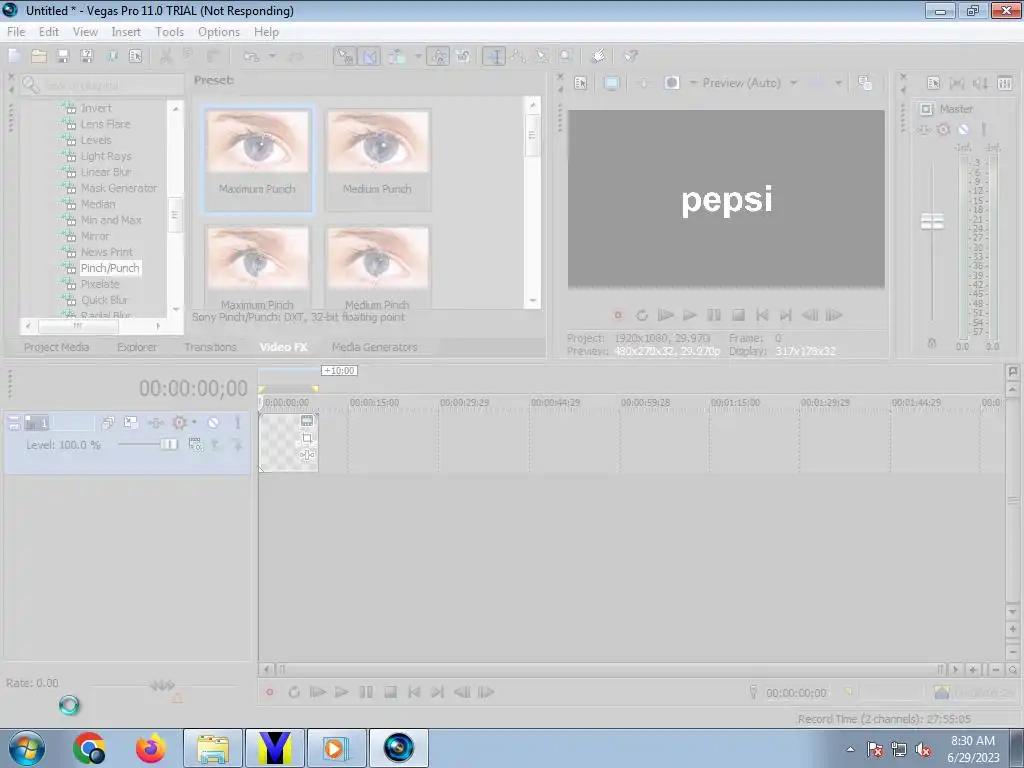Click the Dim Output icon in mixer
This screenshot has width=1024, height=768.
pyautogui.click(x=980, y=83)
